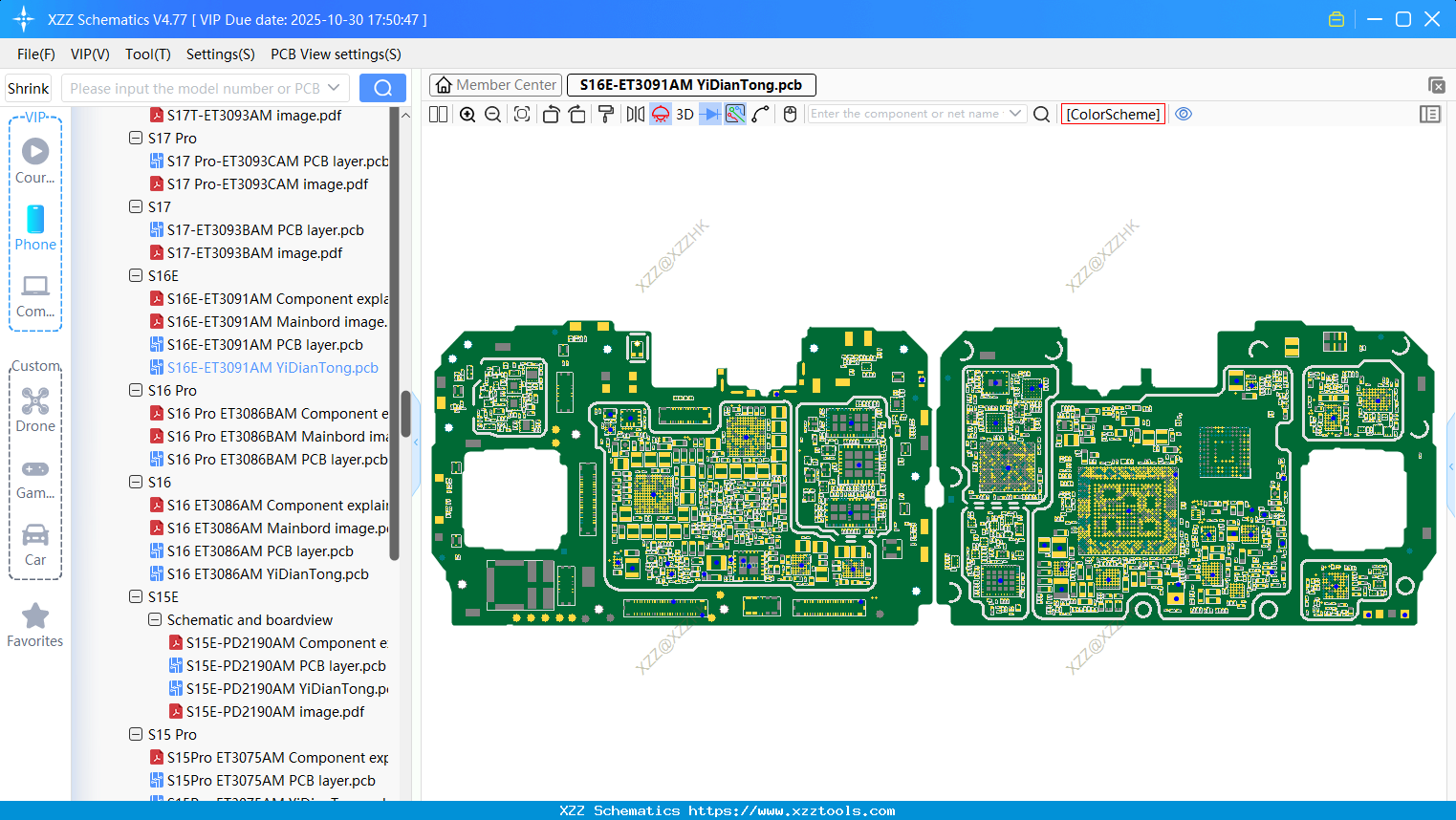Switch to the S16E-ET3091AM YiDianTong.pcb tab

coord(690,85)
